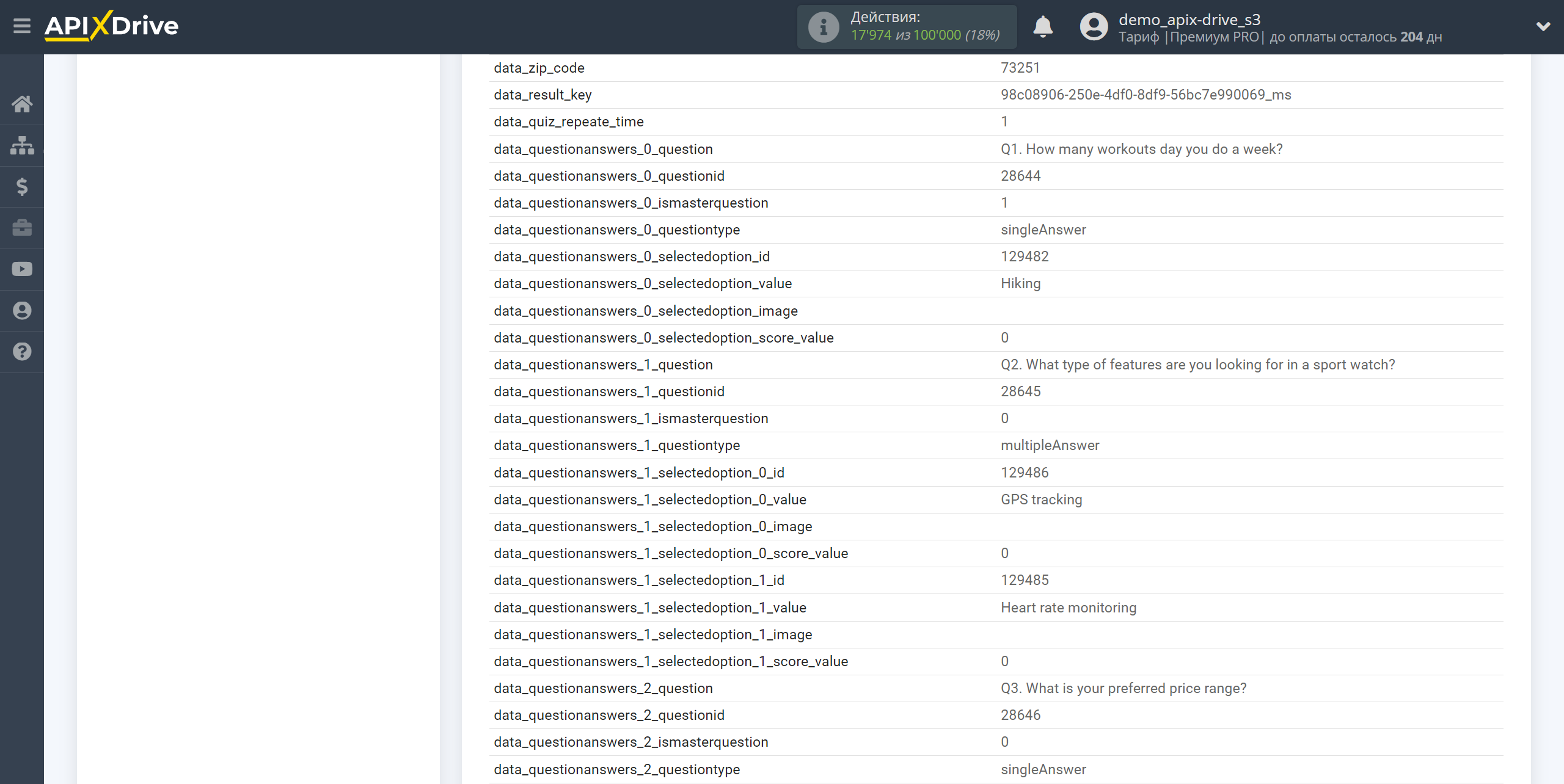
Task: Select data_questionanswers_0_selectedoption_id field name
Action: click(x=631, y=256)
